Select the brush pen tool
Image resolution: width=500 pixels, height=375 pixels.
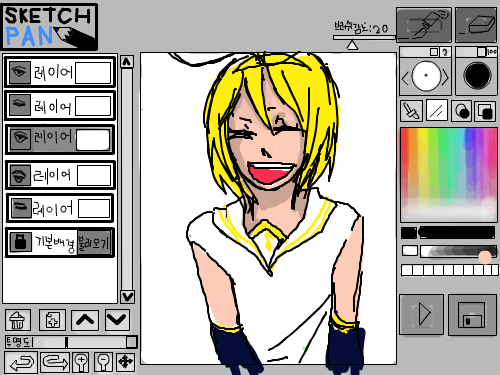424,25
